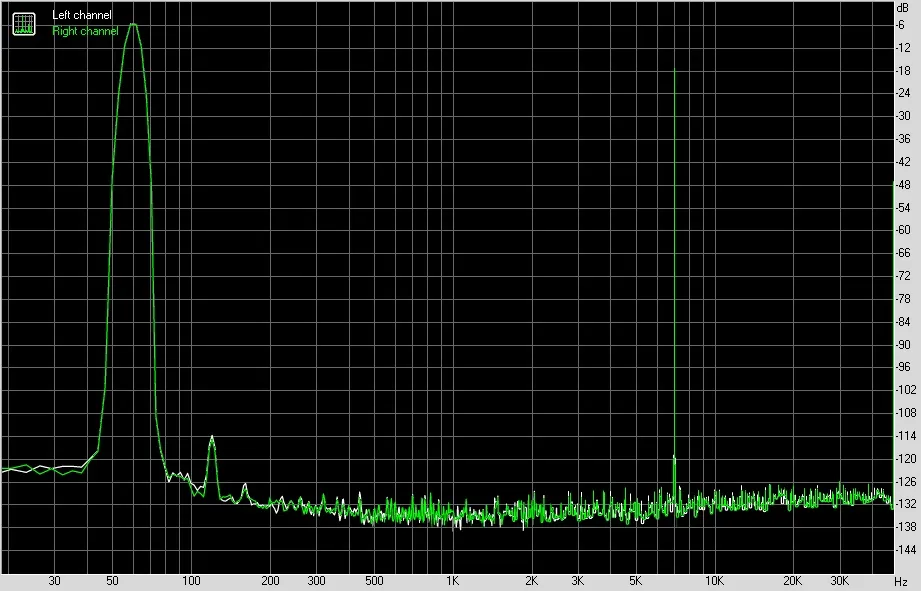Image resolution: width=921 pixels, height=591 pixels.
Task: Click the "2K" frequency label
Action: pos(532,581)
